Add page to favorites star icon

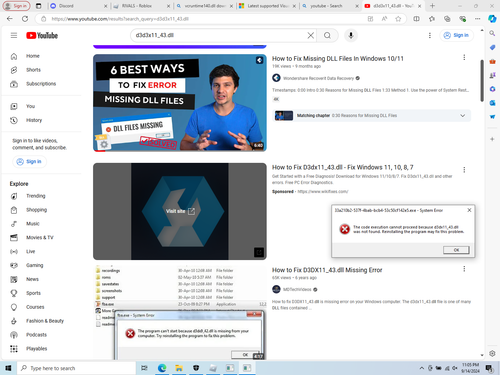click(x=398, y=19)
